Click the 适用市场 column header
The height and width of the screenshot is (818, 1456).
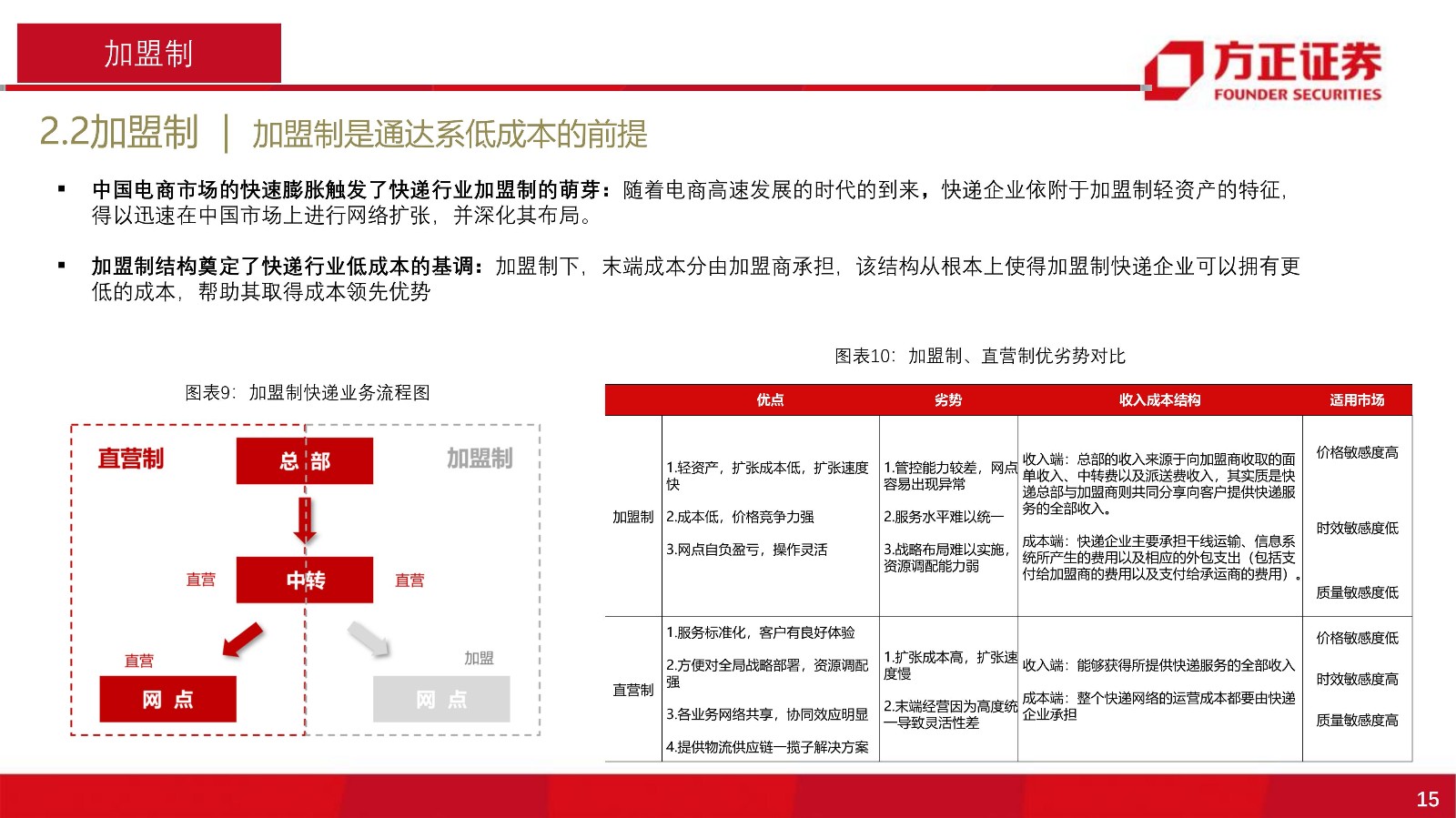click(x=1356, y=400)
